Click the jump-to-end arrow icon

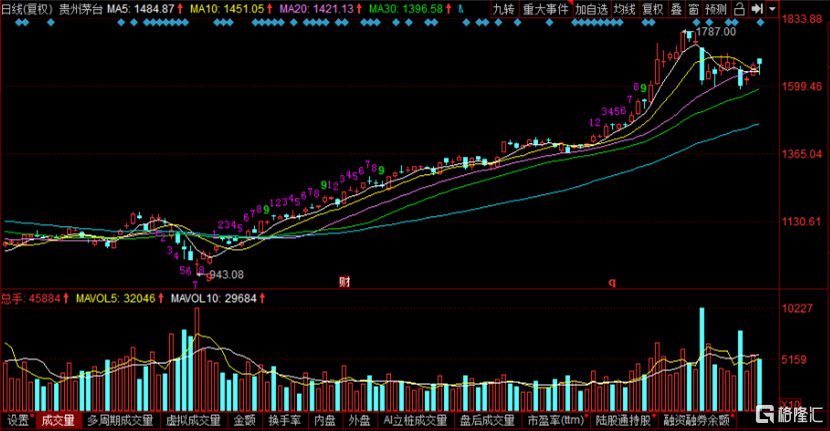pos(757,9)
